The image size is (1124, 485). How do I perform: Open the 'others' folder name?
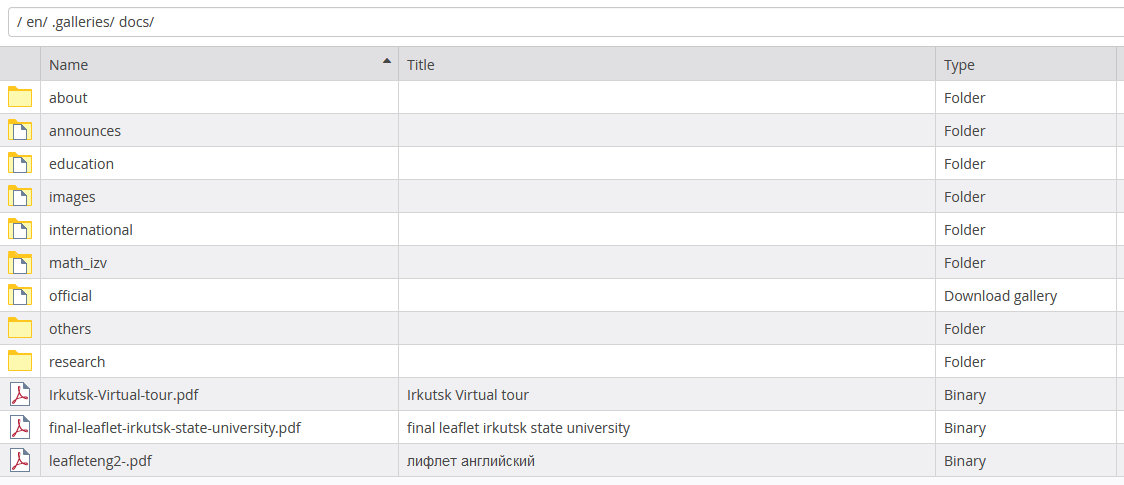[70, 329]
